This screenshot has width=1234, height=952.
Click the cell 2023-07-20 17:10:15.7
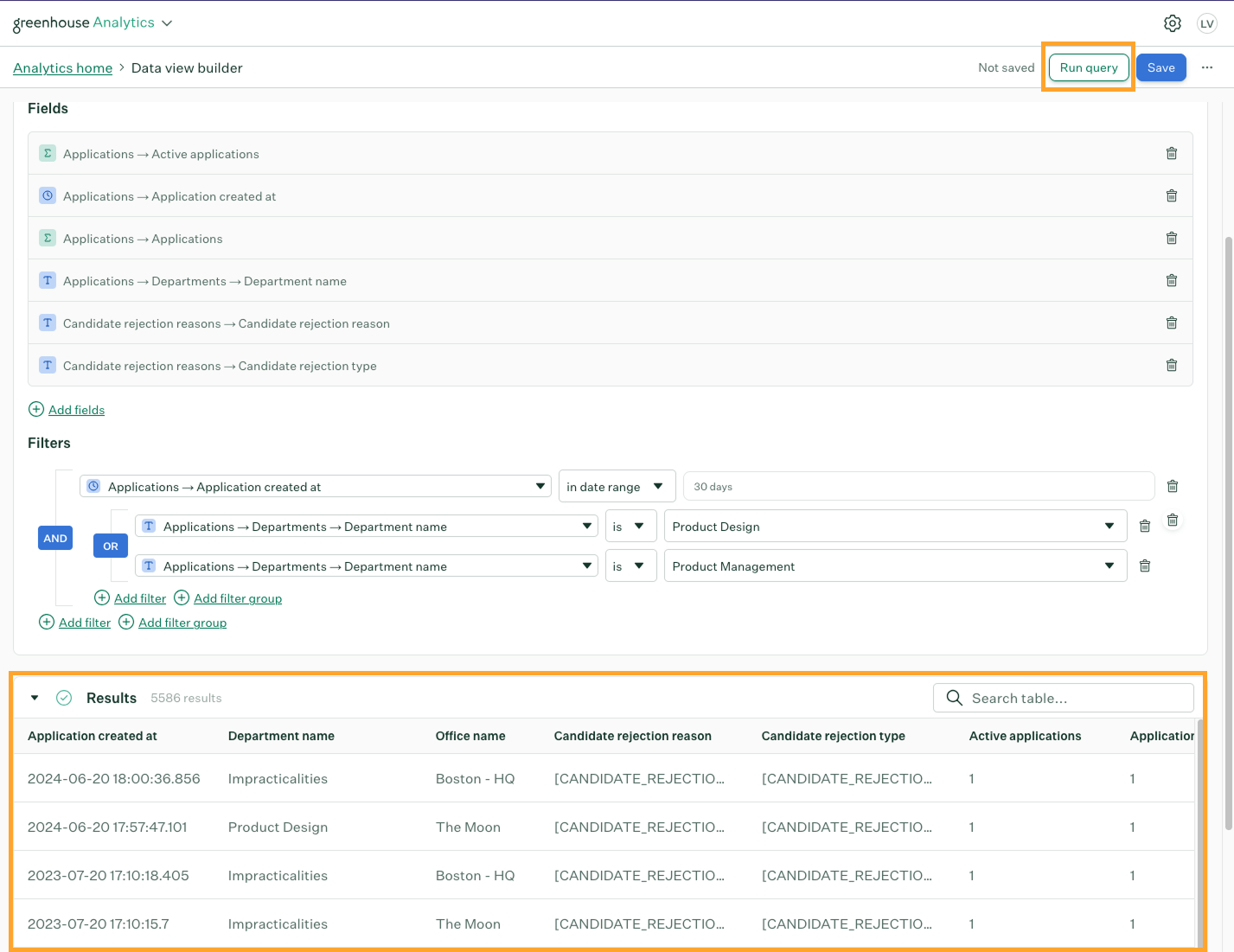(x=99, y=923)
